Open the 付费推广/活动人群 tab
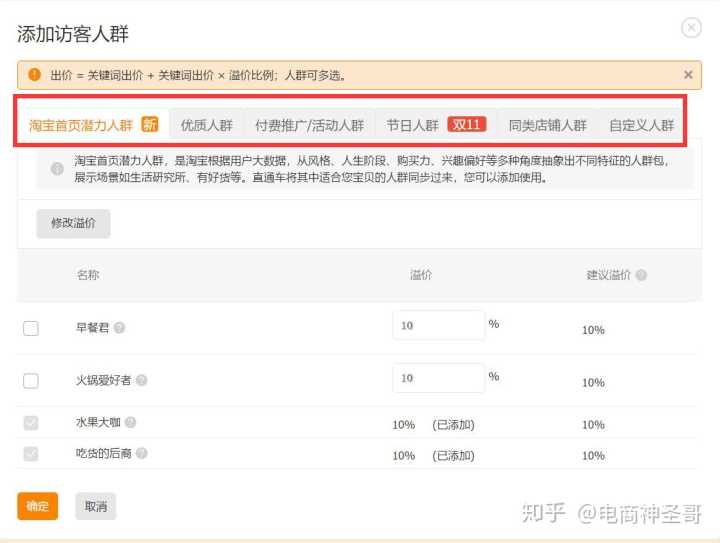 pos(309,125)
